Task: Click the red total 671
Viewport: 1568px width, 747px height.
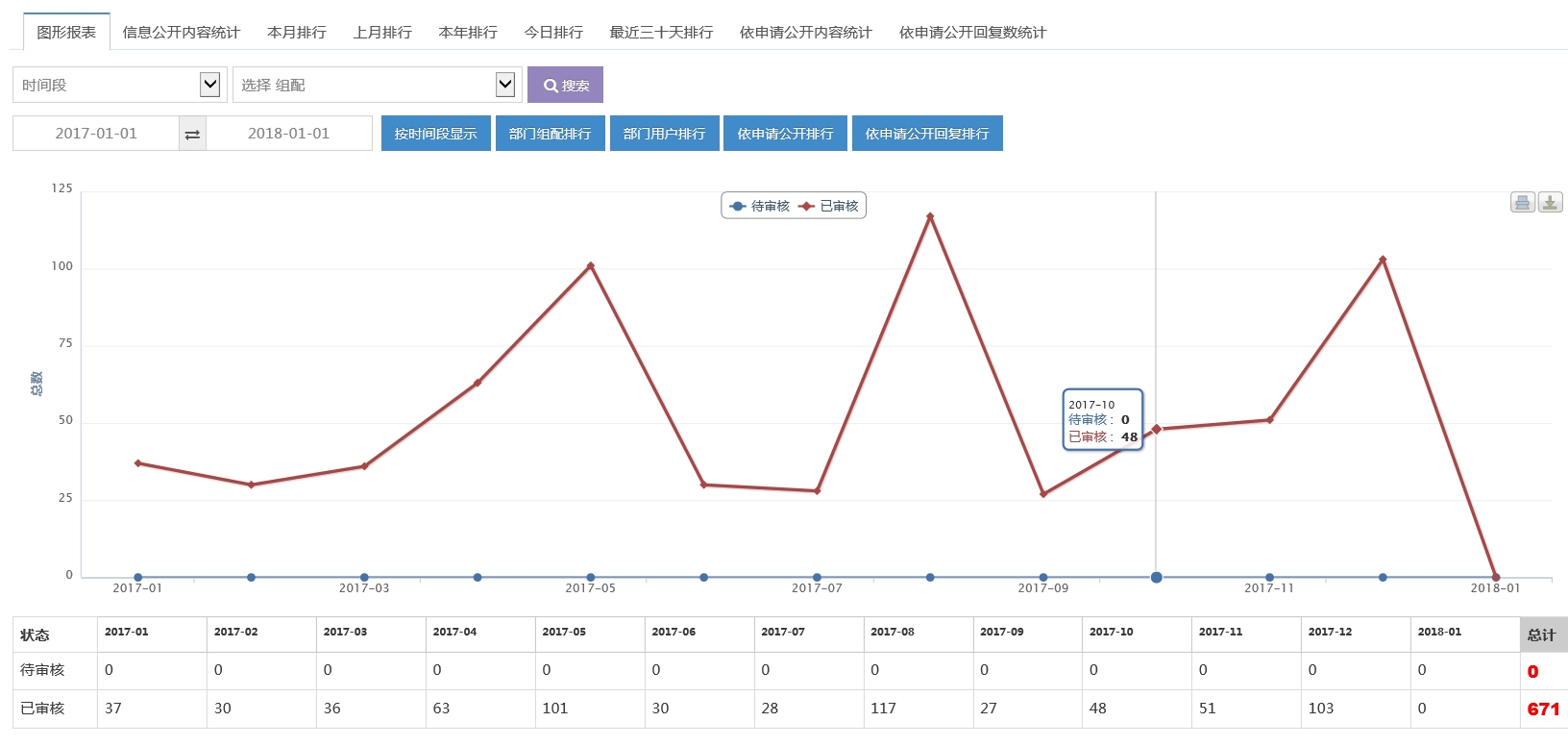Action: 1543,710
